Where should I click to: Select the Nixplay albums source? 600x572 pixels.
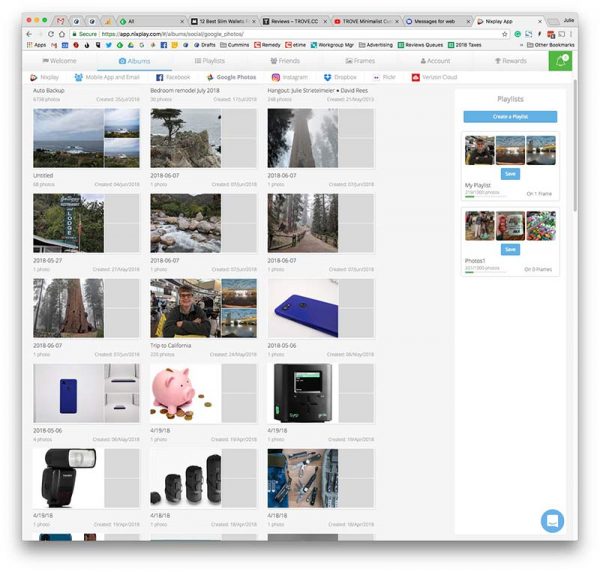pyautogui.click(x=44, y=77)
